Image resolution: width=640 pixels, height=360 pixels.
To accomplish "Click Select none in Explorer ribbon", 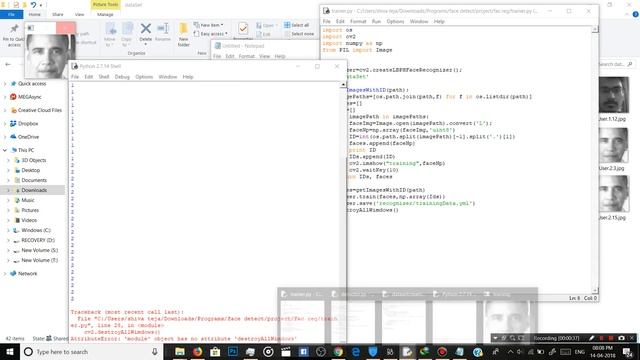I will (x=298, y=34).
